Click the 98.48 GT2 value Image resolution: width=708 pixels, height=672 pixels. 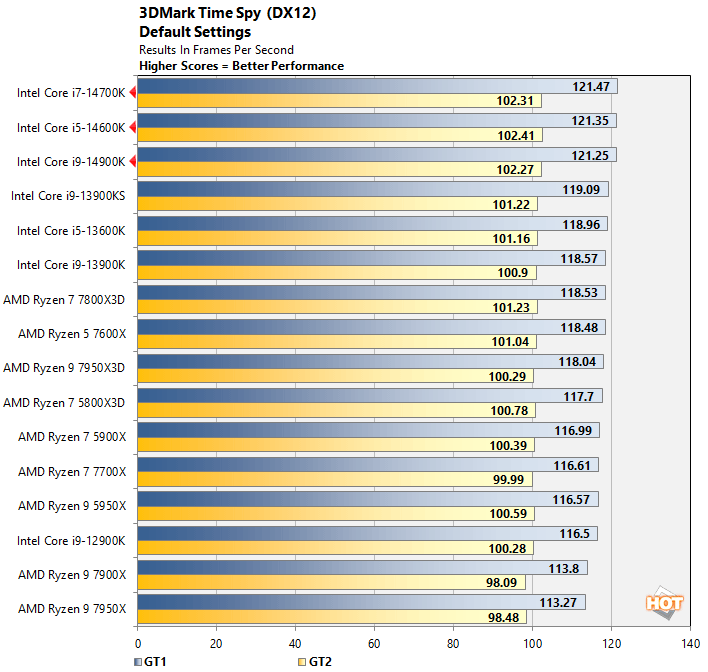(x=503, y=617)
